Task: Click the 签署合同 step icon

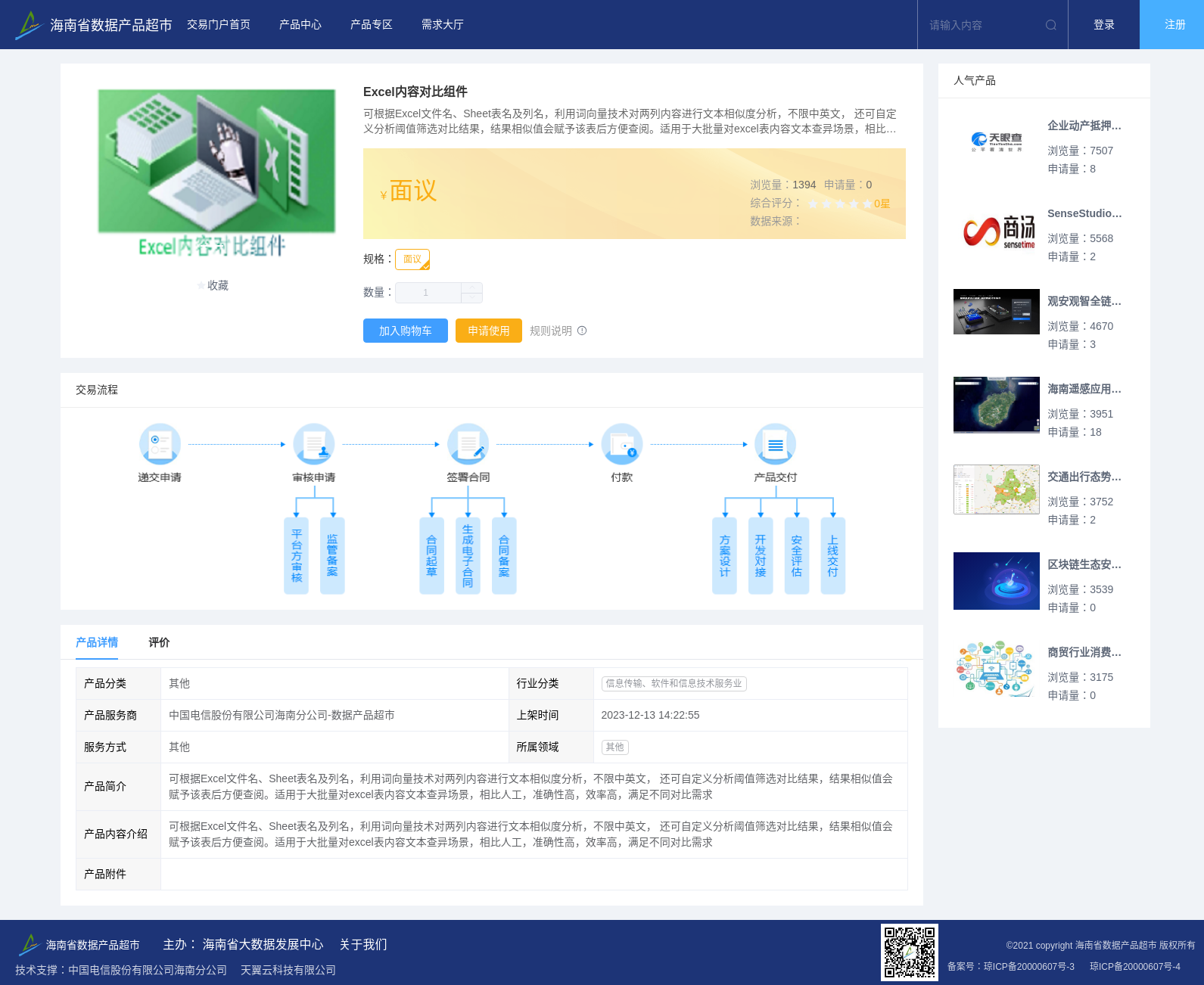Action: pos(468,443)
